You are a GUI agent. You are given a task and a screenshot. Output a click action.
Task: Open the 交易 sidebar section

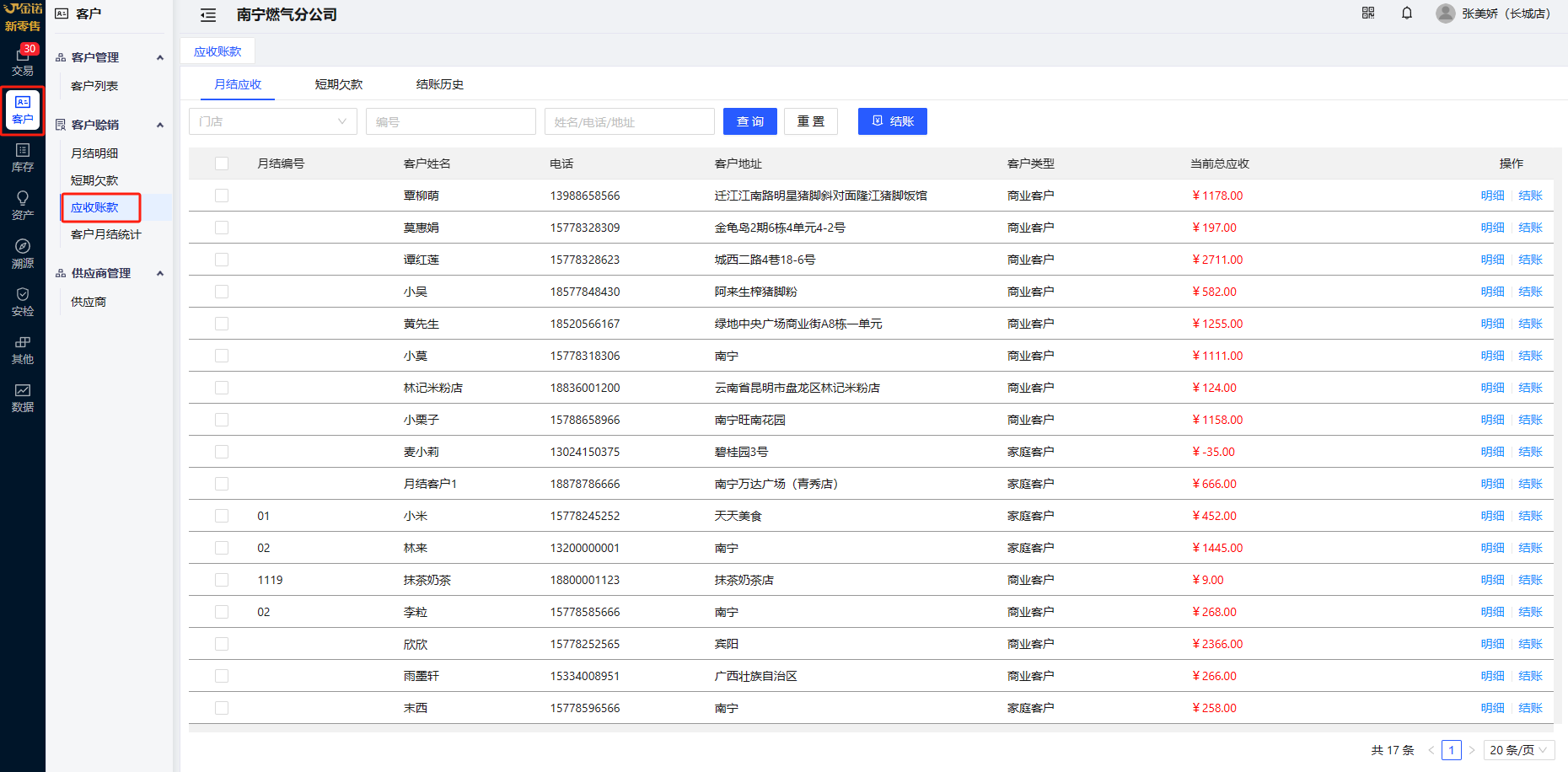tap(23, 61)
